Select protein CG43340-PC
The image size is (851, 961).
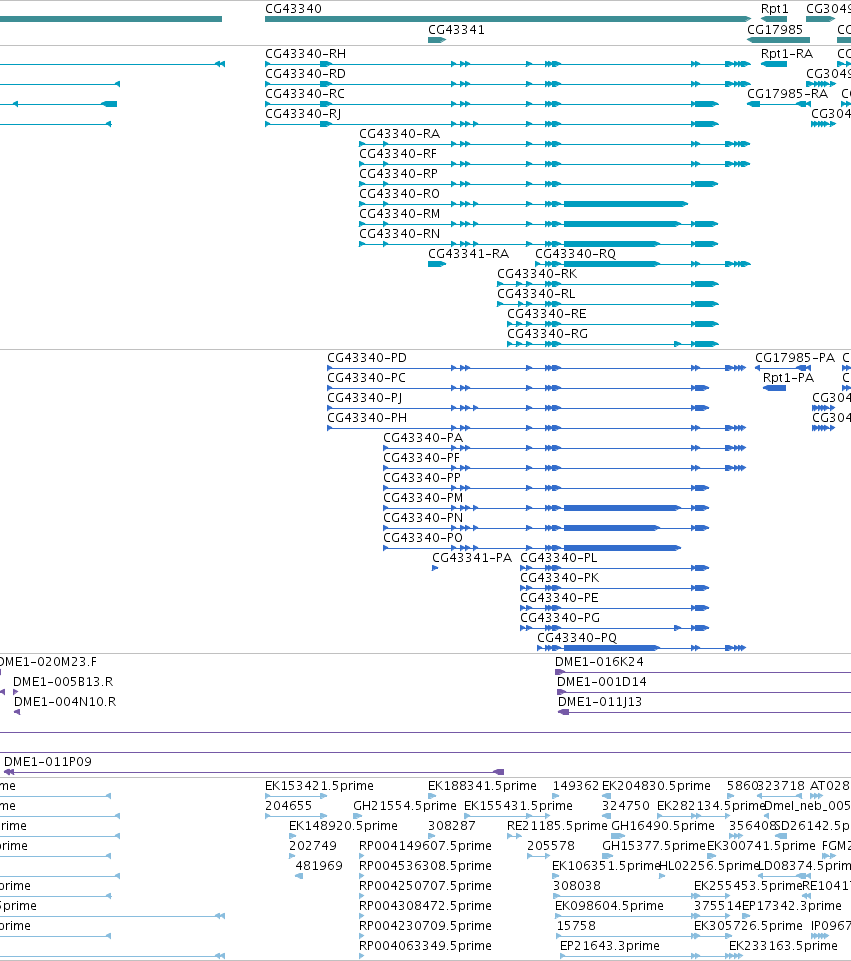(366, 378)
